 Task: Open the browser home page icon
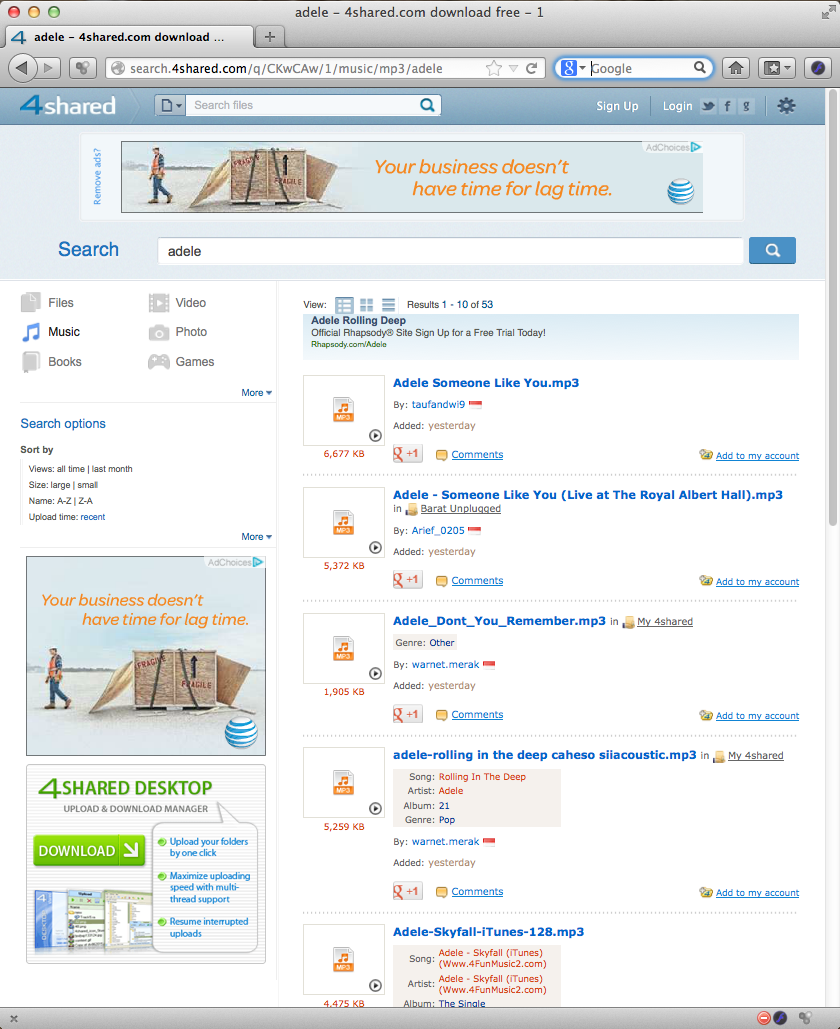(x=735, y=68)
